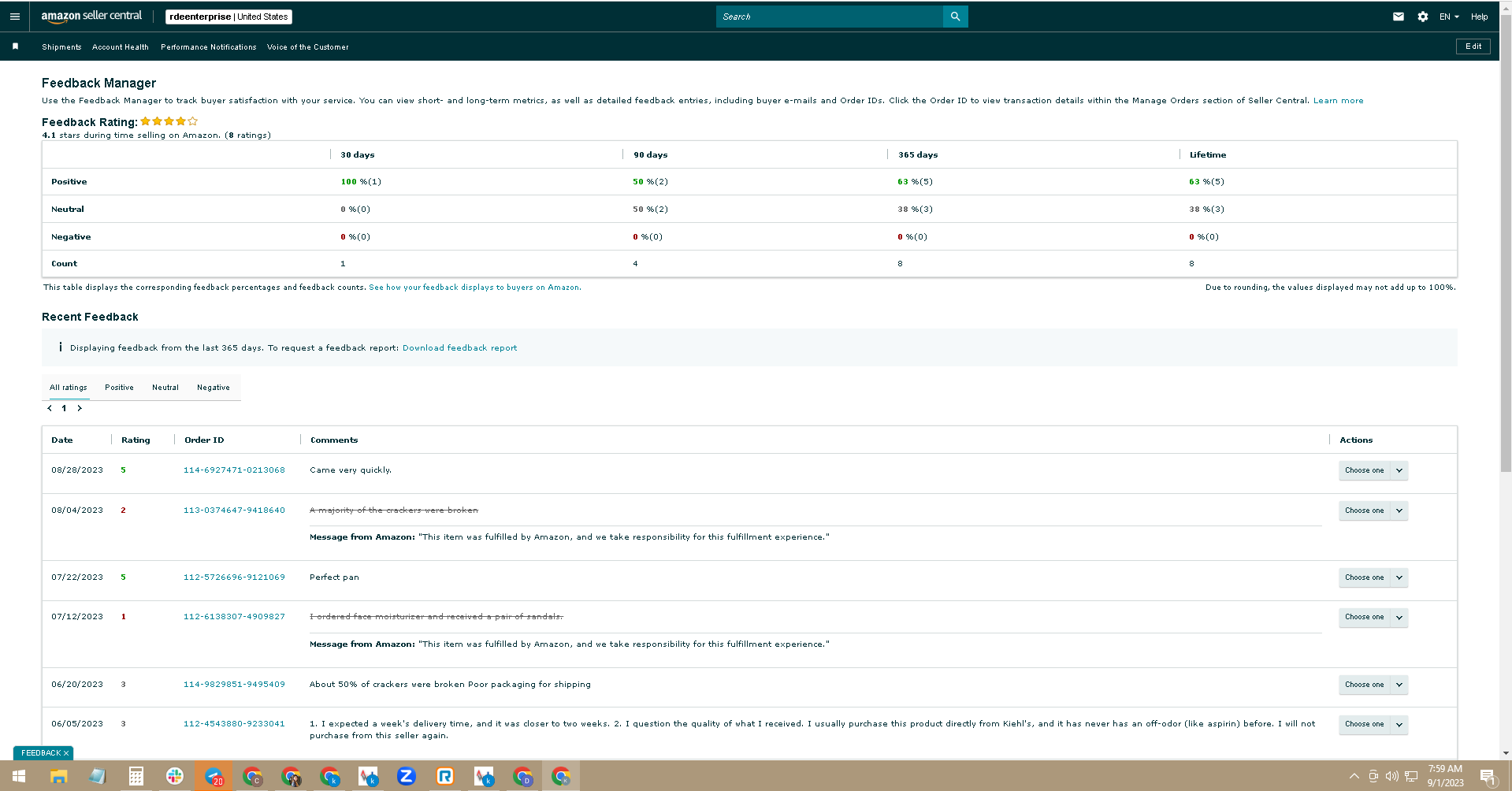This screenshot has height=791, width=1512.
Task: Click the 'Came very quickly.' comment
Action: tap(351, 470)
